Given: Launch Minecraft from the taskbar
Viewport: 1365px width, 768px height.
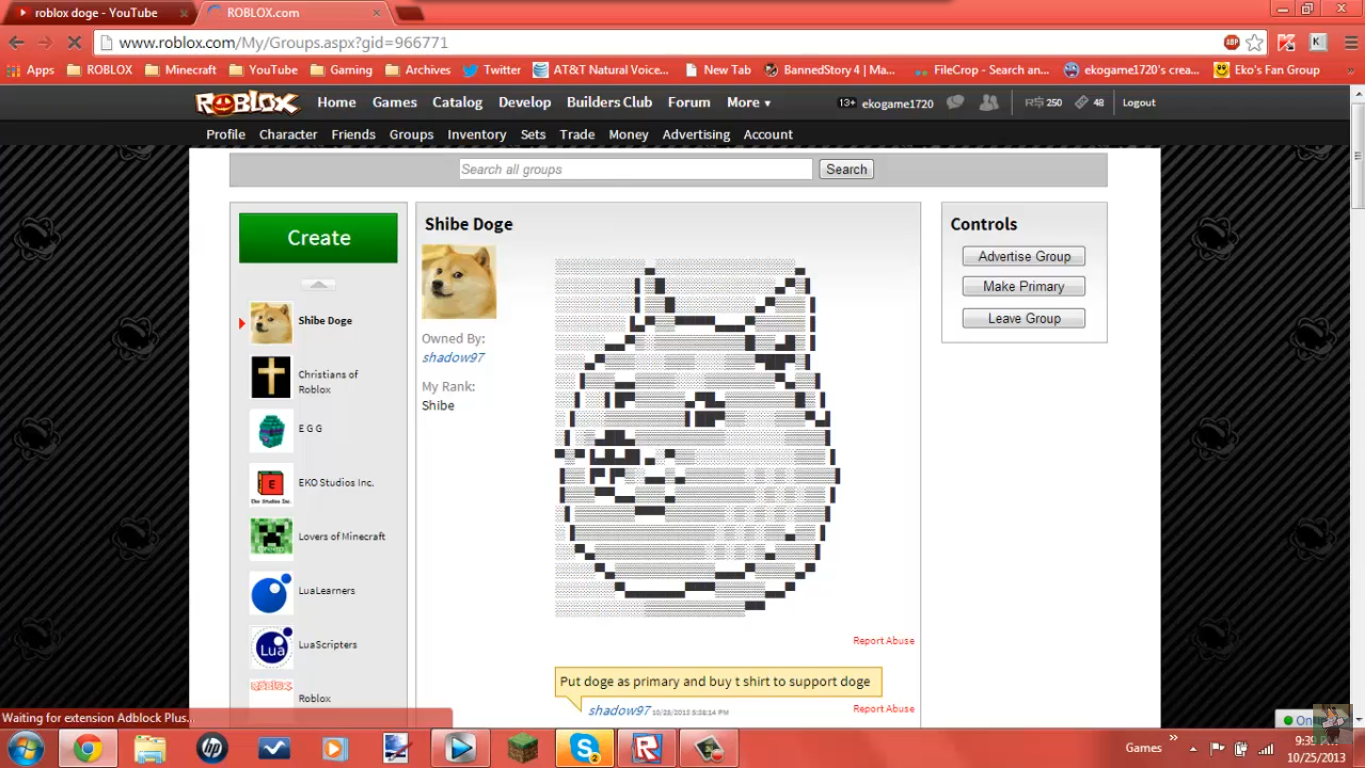Looking at the screenshot, I should pyautogui.click(x=522, y=747).
